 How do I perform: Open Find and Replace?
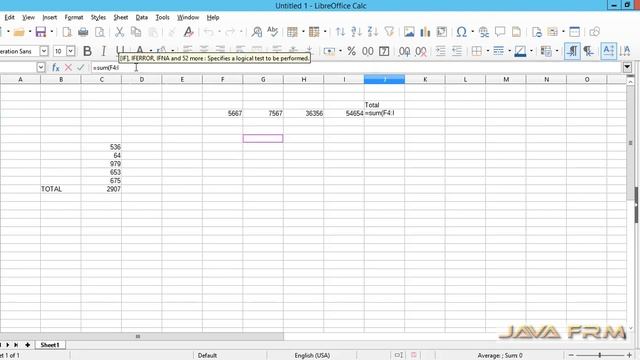(257, 32)
